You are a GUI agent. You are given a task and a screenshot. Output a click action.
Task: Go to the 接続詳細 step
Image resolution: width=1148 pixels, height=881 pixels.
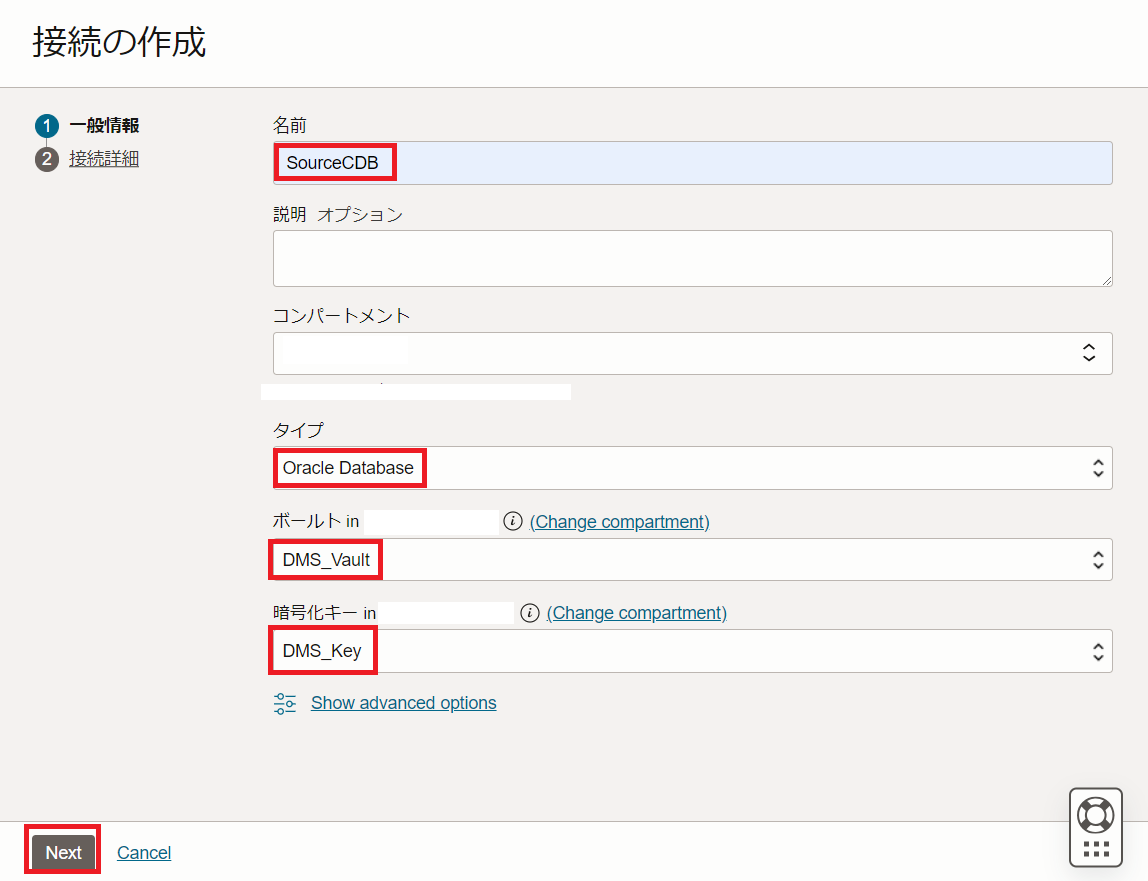click(104, 159)
